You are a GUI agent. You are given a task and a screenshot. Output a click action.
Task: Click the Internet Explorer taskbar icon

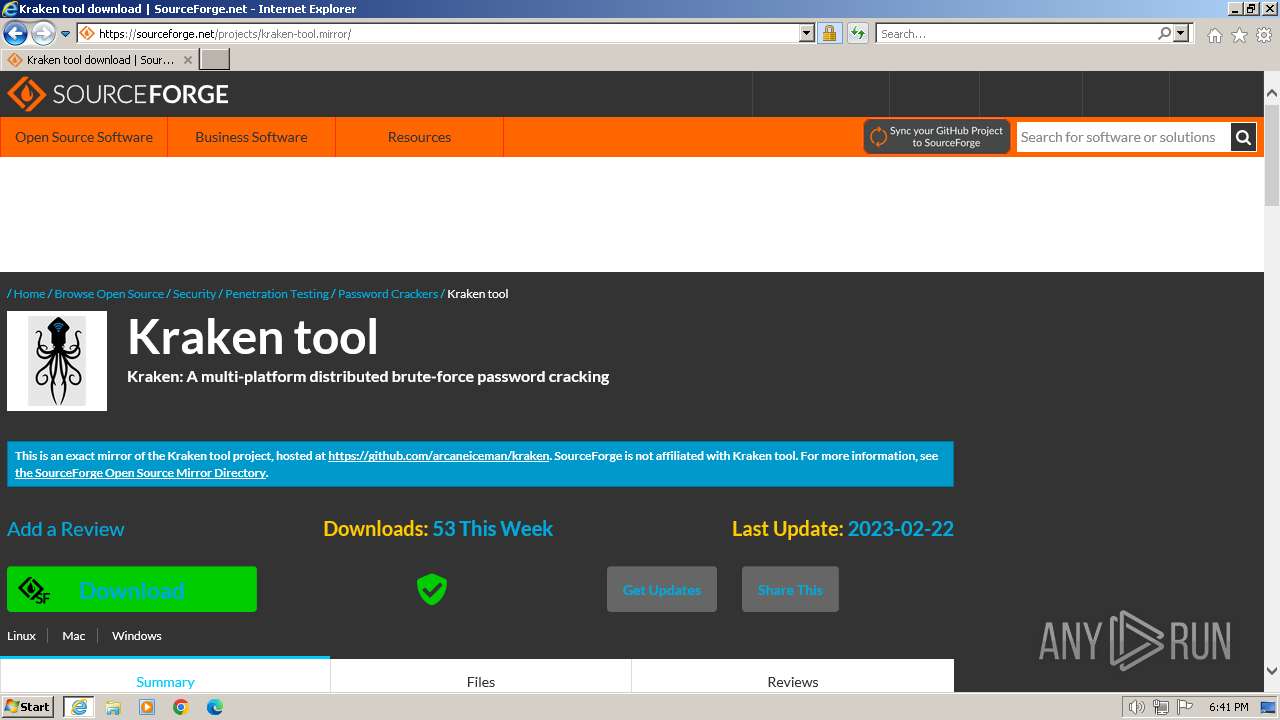tap(79, 707)
